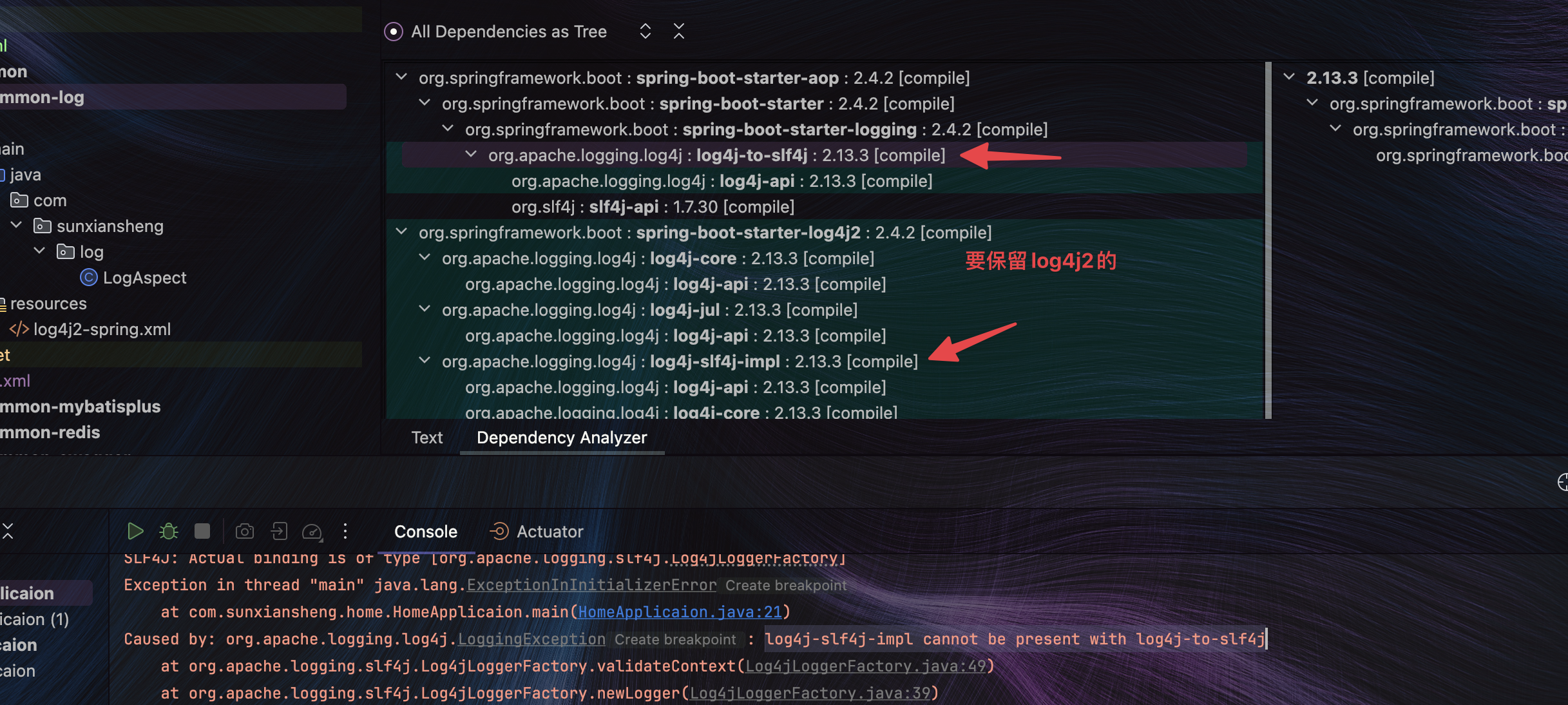This screenshot has width=1568, height=705.
Task: Click Create breakpoint next to ExceptionInInitializerError
Action: 785,585
